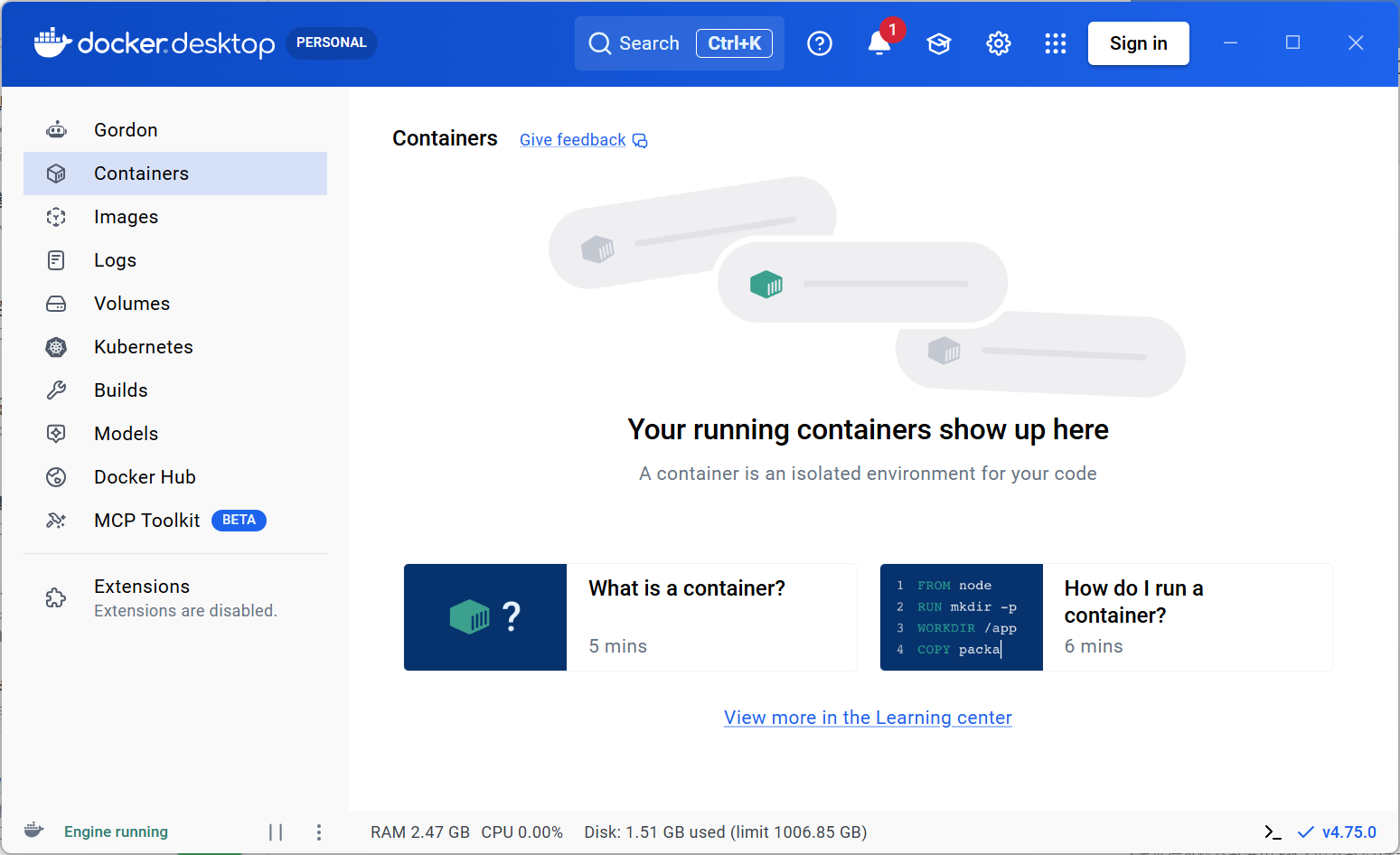Click the Sign in button
The height and width of the screenshot is (855, 1400).
point(1139,43)
